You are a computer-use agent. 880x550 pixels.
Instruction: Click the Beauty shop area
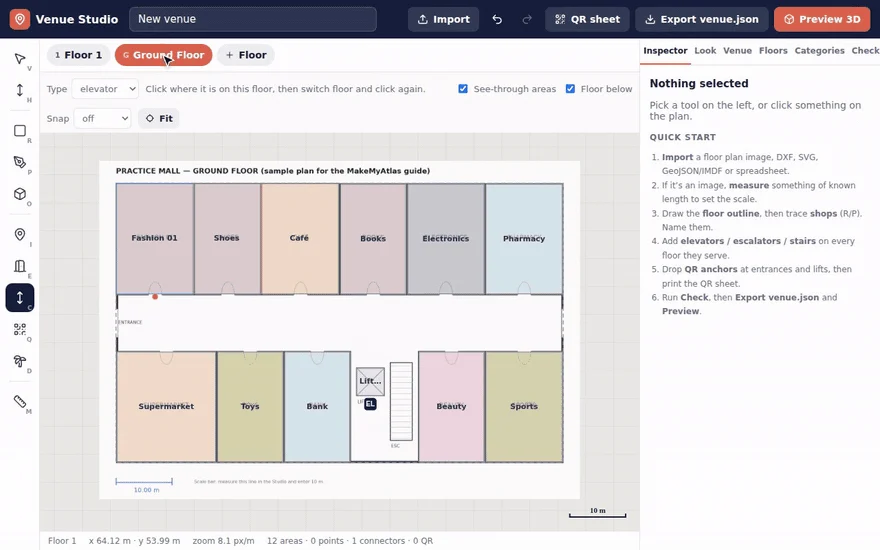tap(451, 406)
